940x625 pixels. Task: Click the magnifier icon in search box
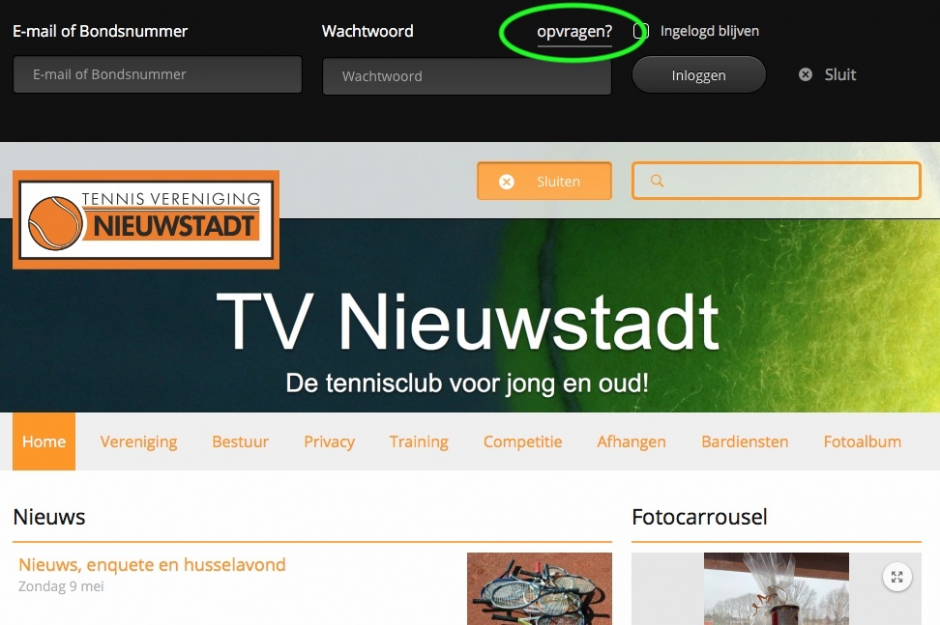[657, 181]
